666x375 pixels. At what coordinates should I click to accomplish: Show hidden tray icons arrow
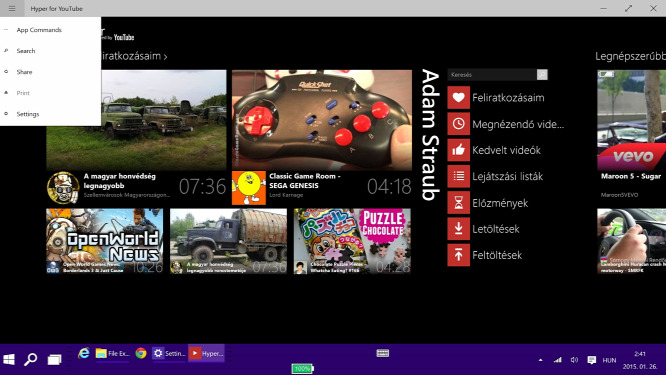tap(540, 360)
